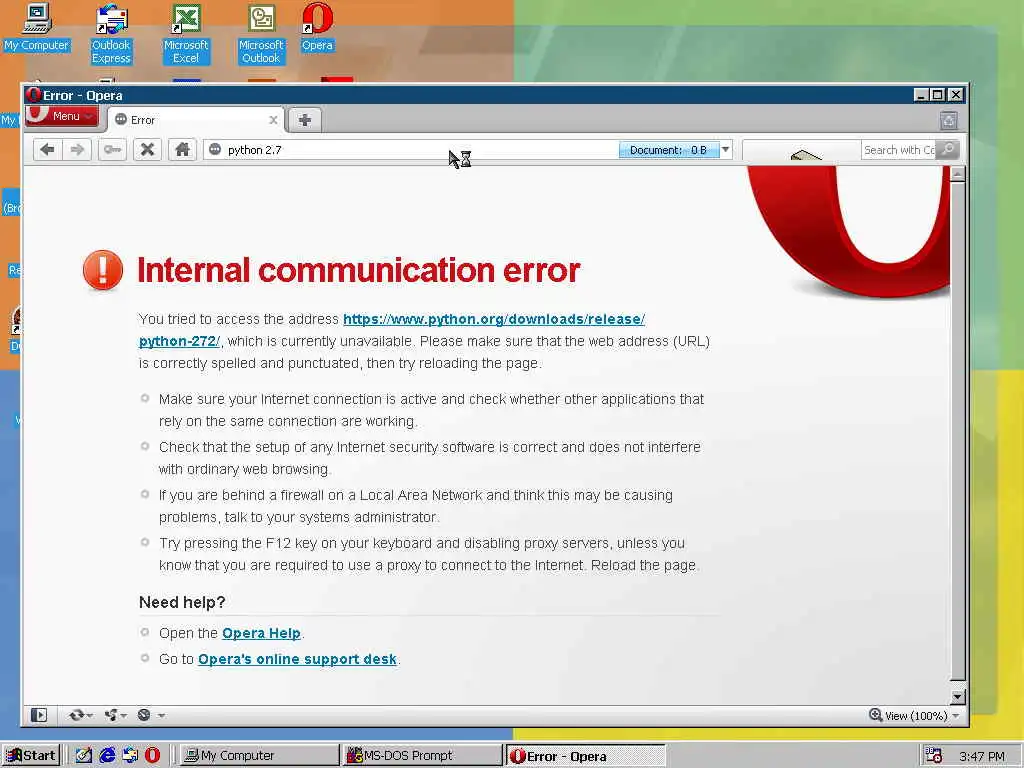Open Opera's online support desk link

click(x=297, y=659)
